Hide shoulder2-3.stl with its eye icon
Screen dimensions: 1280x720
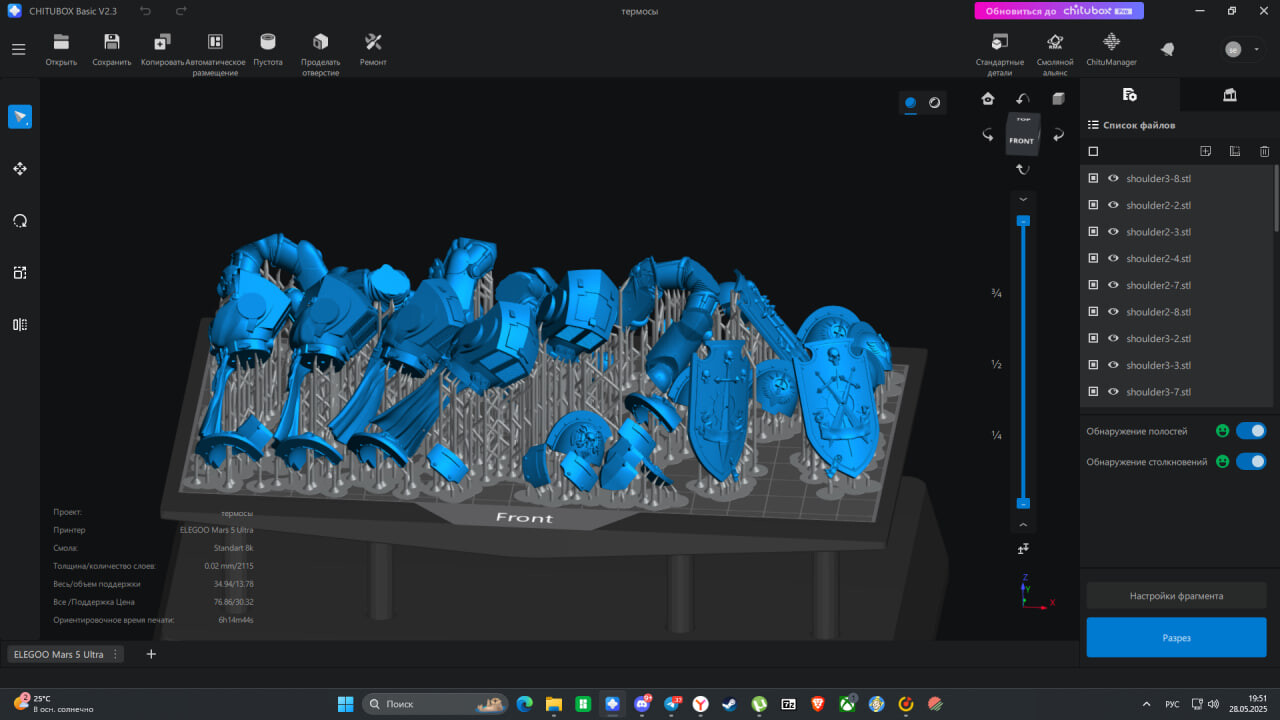(x=1113, y=232)
